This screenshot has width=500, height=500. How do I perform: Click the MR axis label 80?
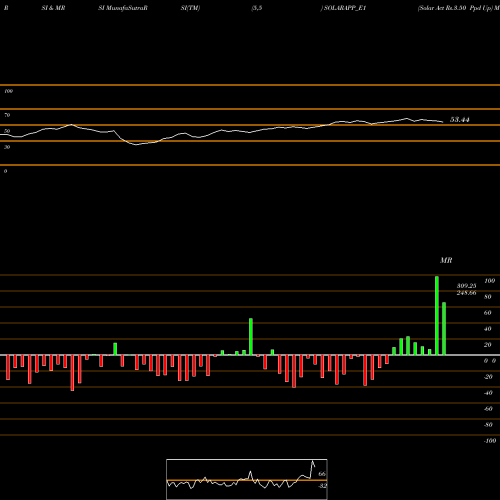pyautogui.click(x=488, y=297)
